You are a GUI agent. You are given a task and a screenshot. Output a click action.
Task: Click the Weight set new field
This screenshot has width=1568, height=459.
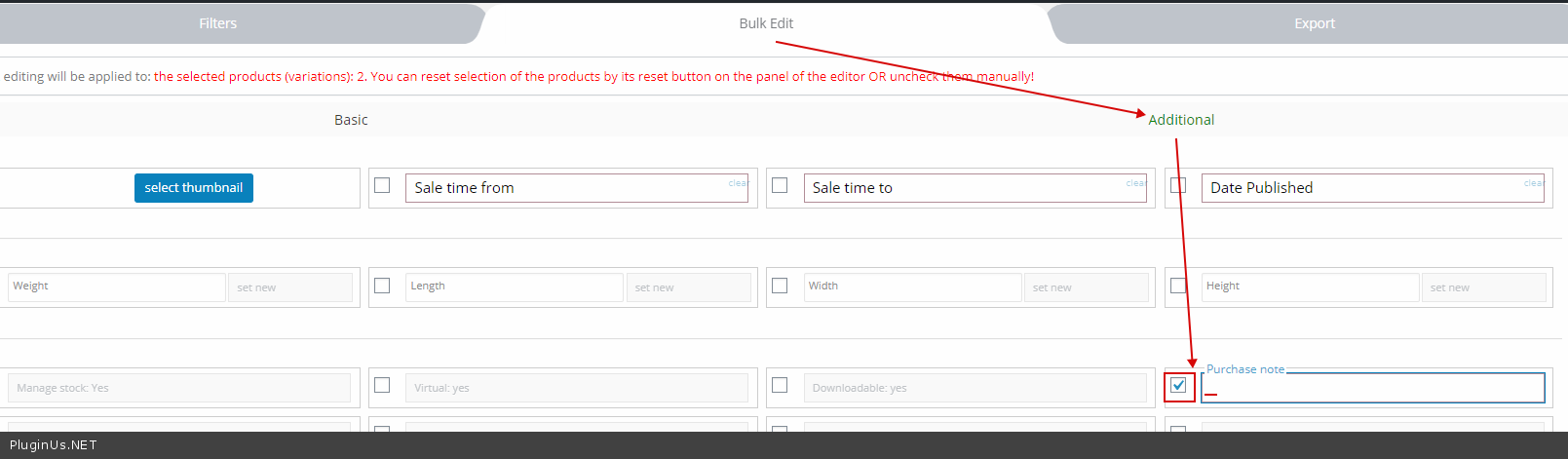point(289,287)
